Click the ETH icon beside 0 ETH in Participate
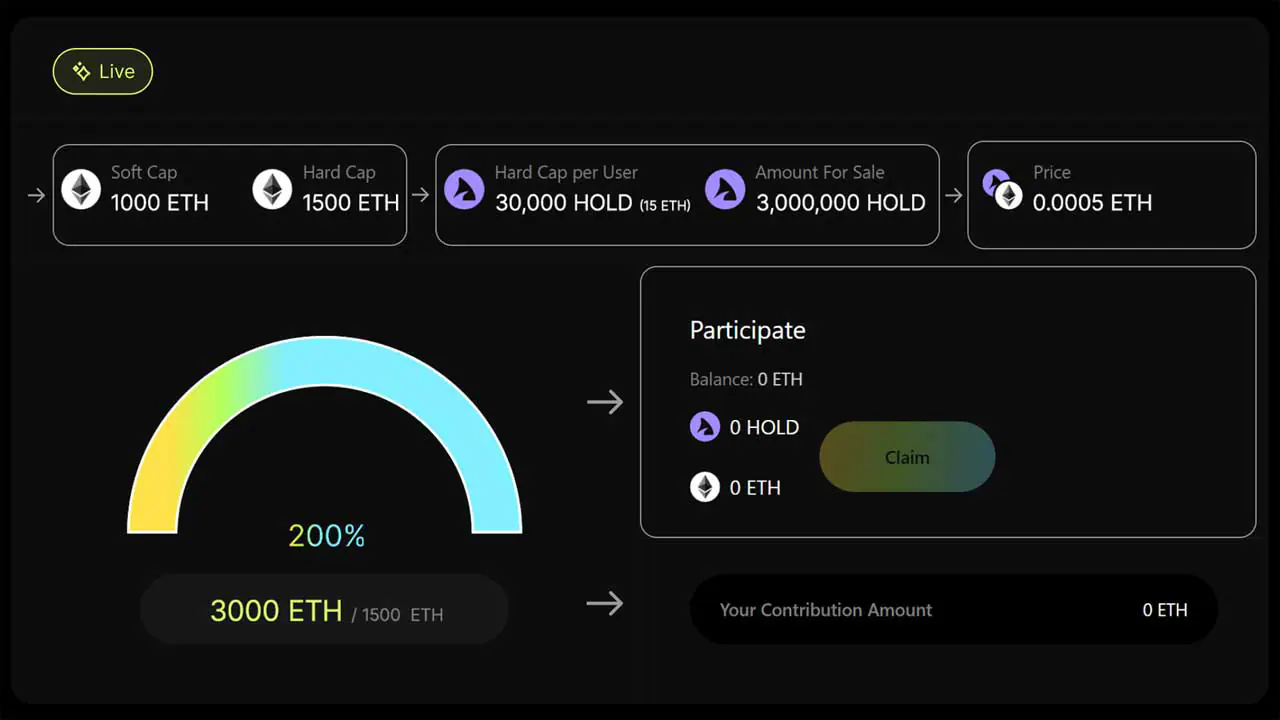 click(x=705, y=487)
